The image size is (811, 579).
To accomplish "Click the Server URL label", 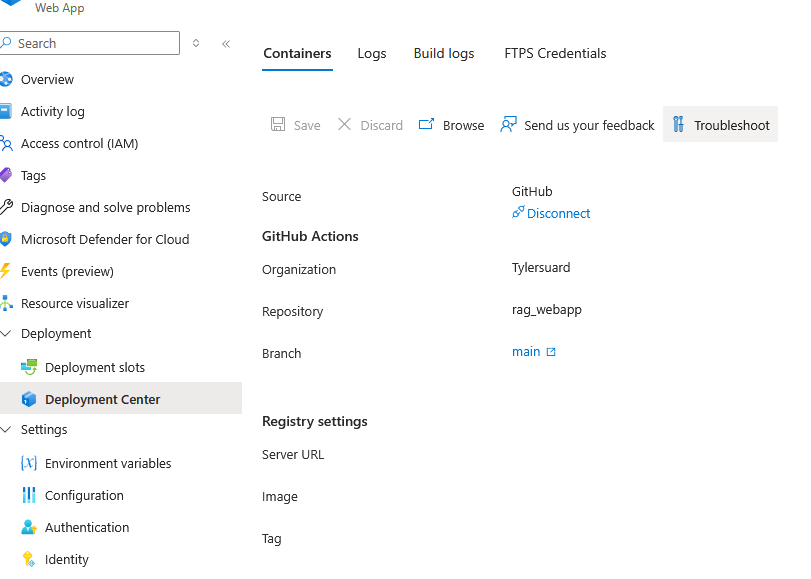I will click(293, 454).
